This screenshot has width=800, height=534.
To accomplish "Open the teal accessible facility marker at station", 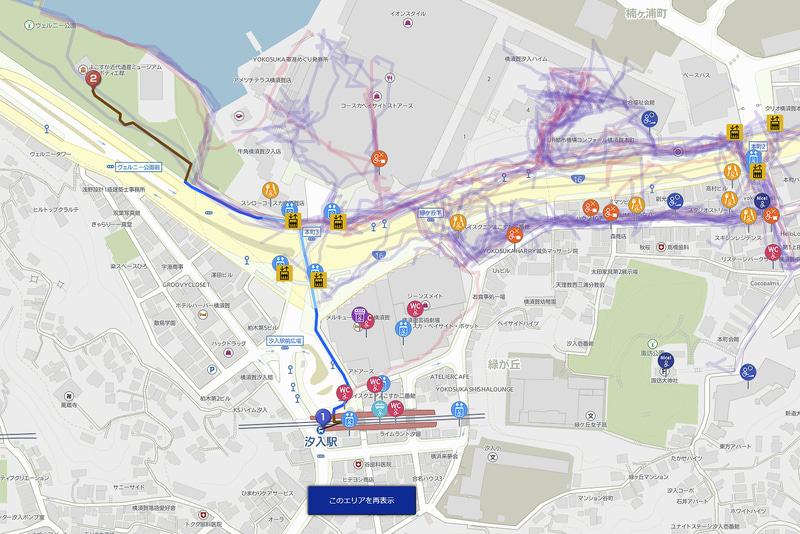I will 379,409.
